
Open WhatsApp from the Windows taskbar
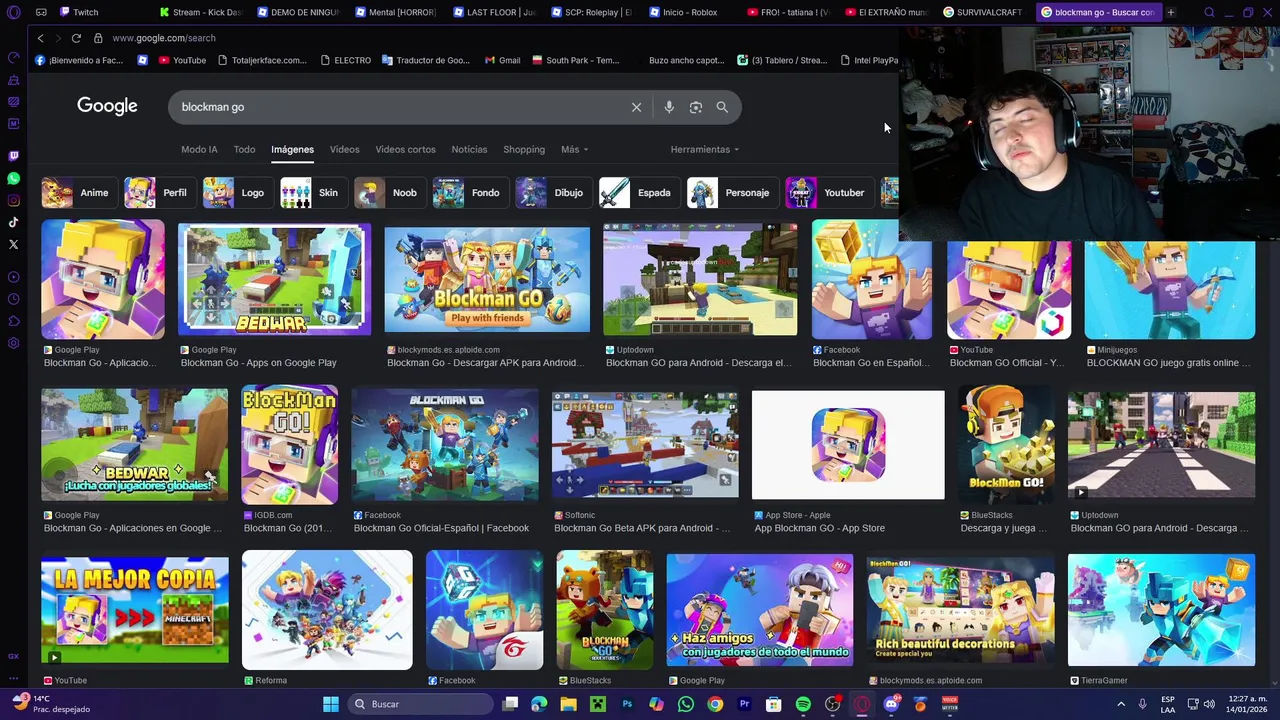pyautogui.click(x=686, y=704)
